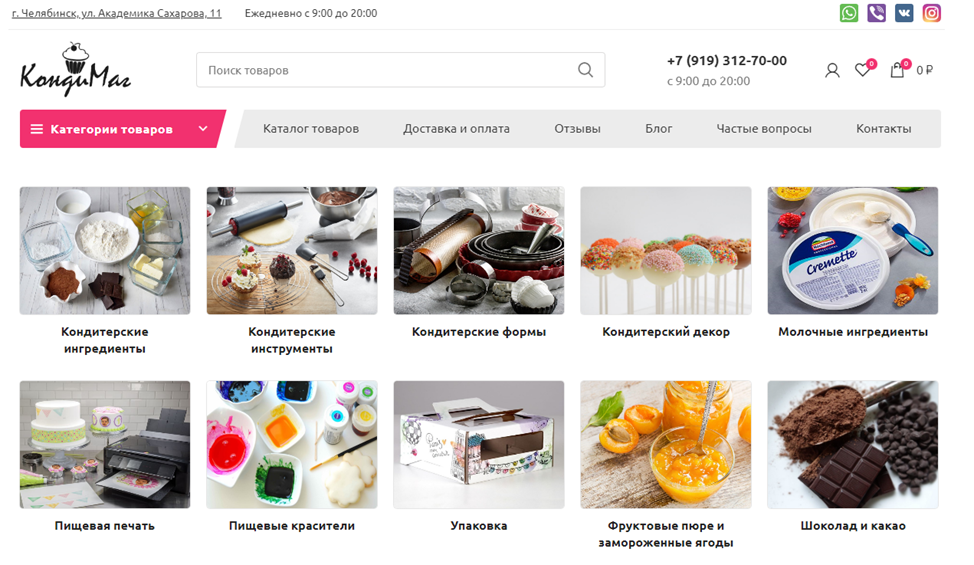Open the shopping cart bag icon
The height and width of the screenshot is (565, 974).
coord(897,70)
